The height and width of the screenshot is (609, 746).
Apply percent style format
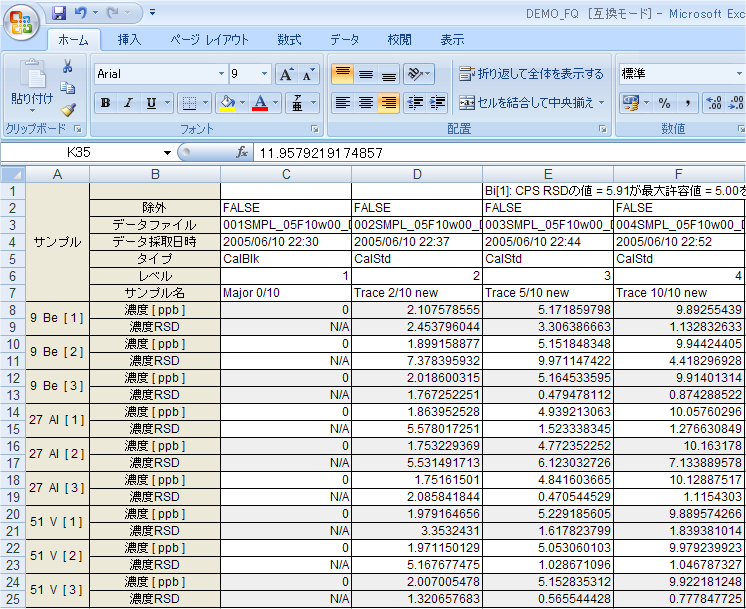[x=664, y=103]
